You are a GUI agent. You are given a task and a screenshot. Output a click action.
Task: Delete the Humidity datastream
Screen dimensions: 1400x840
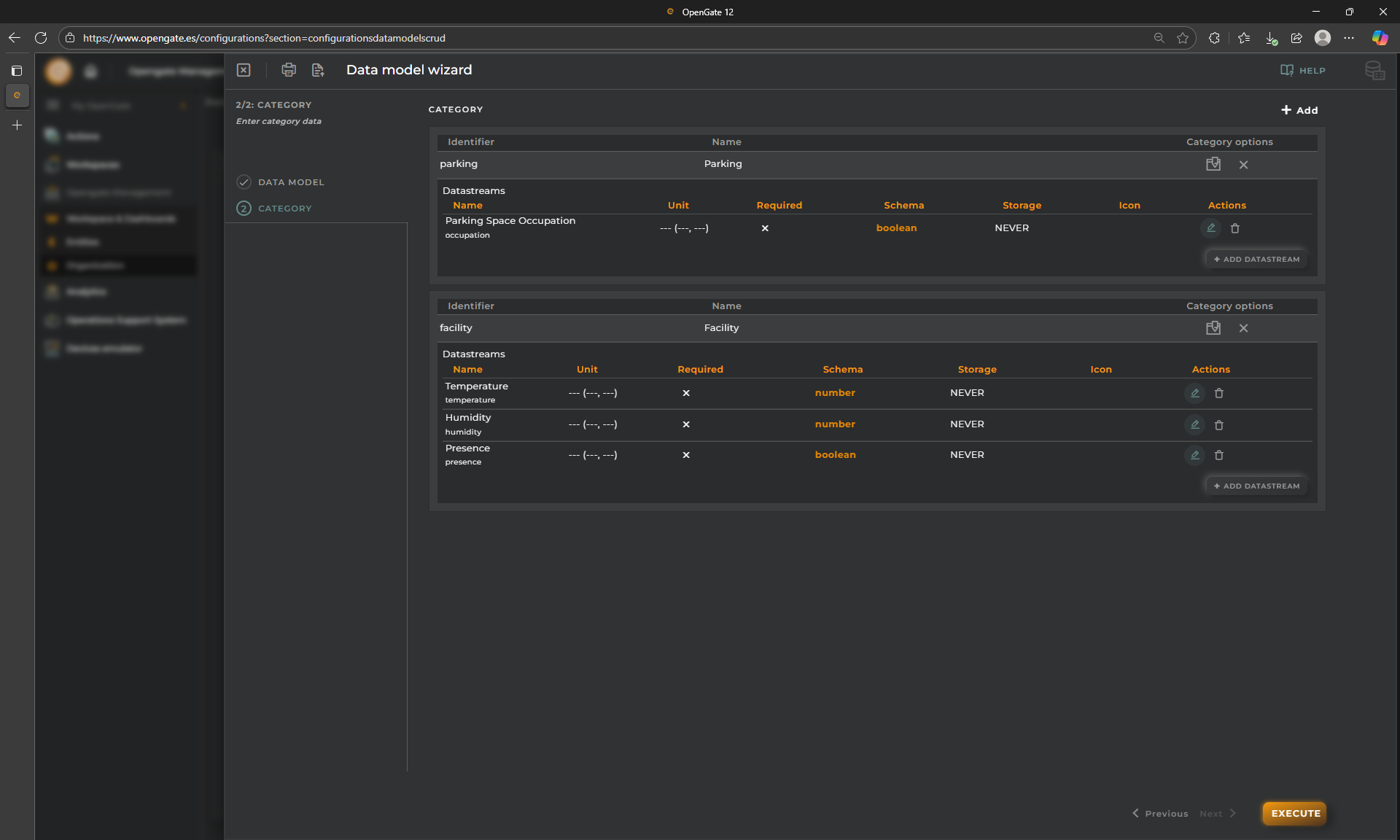point(1219,425)
